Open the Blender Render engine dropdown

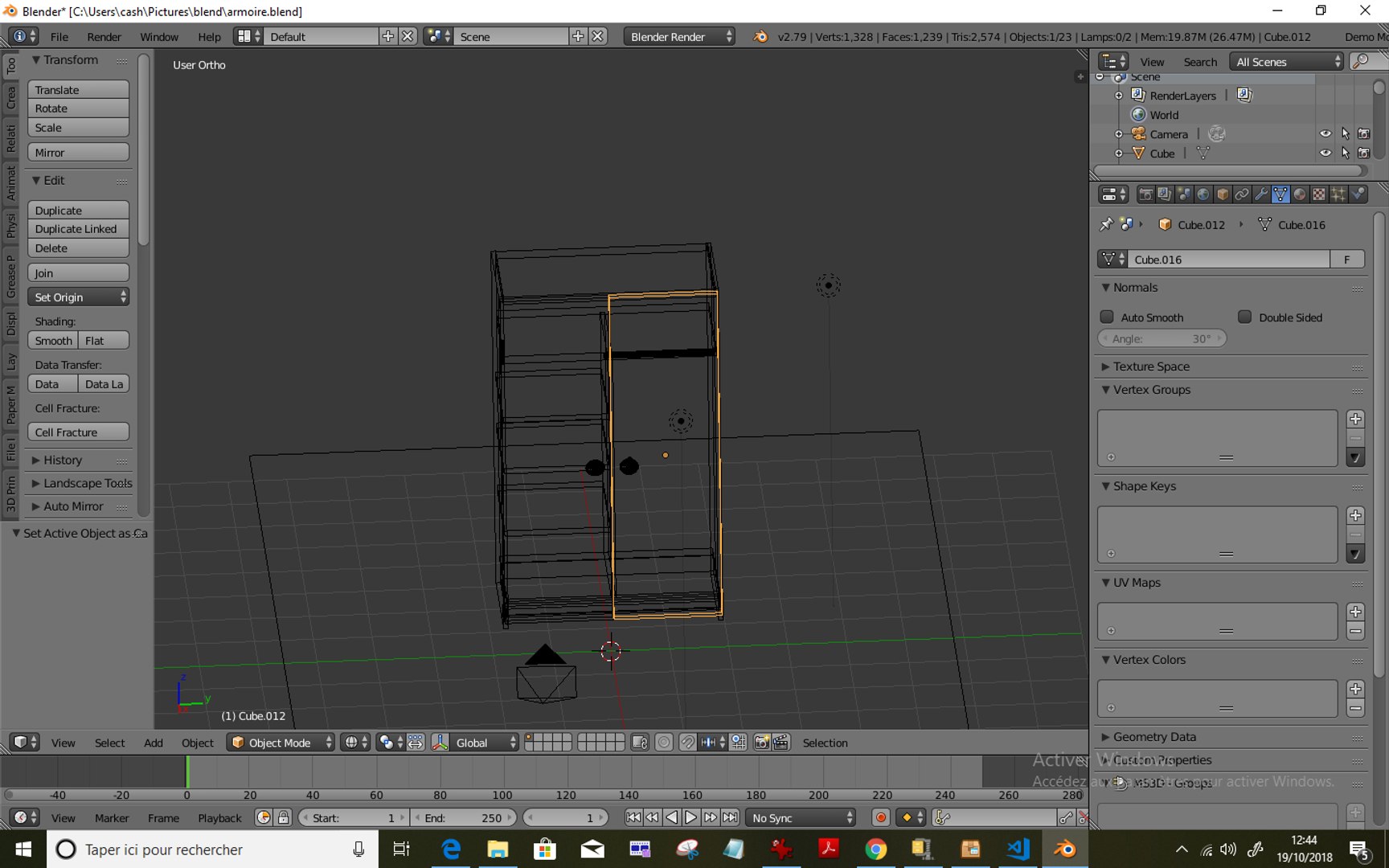click(678, 36)
